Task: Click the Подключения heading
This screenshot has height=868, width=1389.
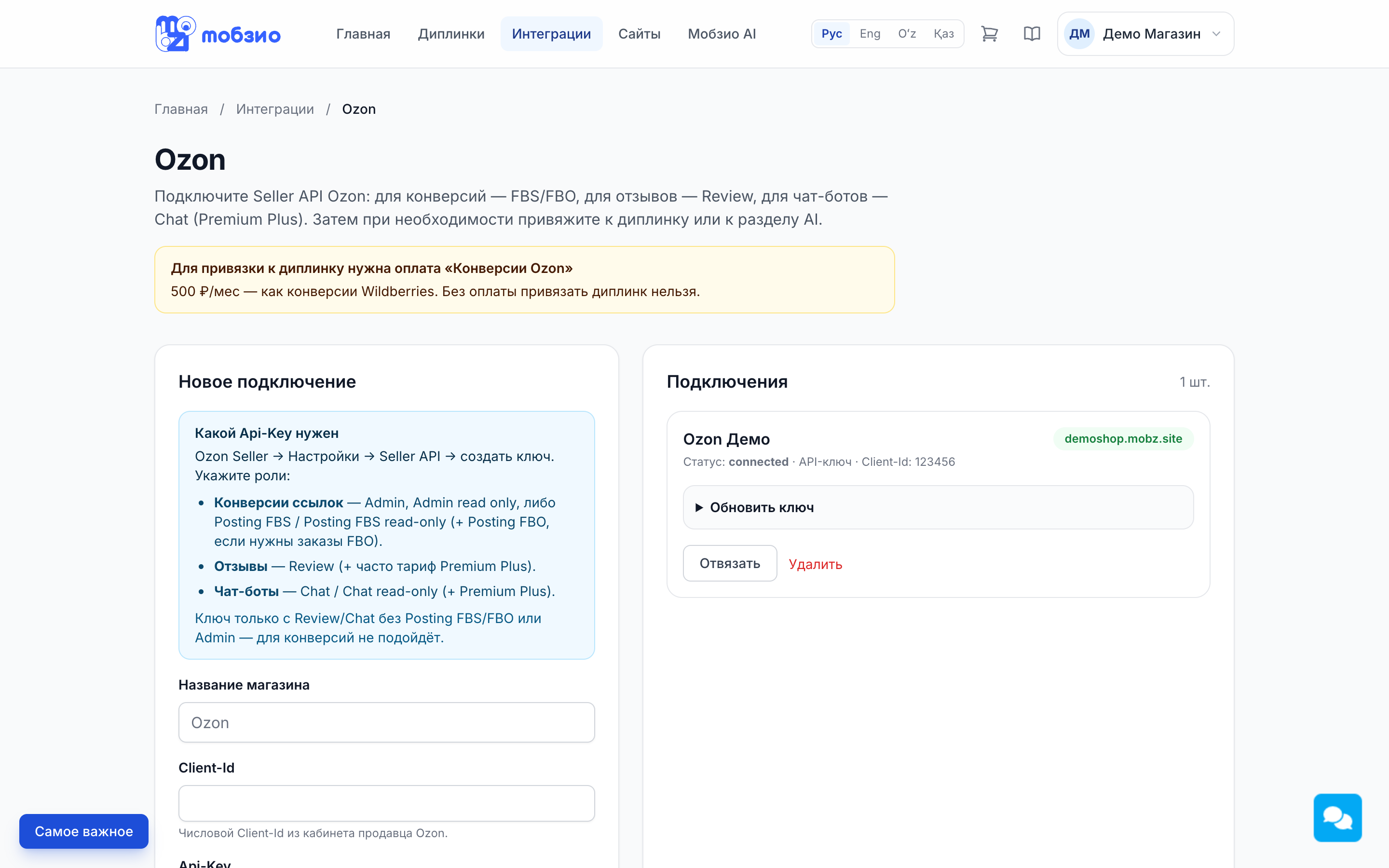Action: [727, 382]
